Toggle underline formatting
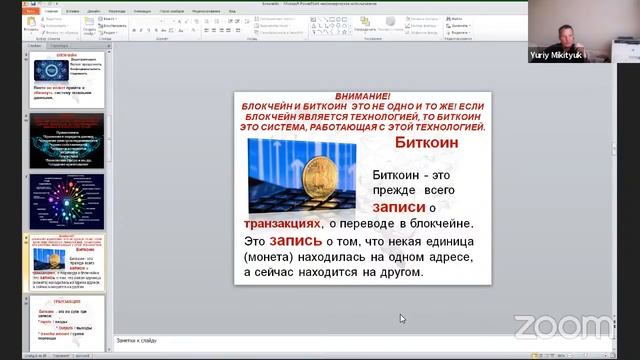640x360 pixels. (149, 31)
